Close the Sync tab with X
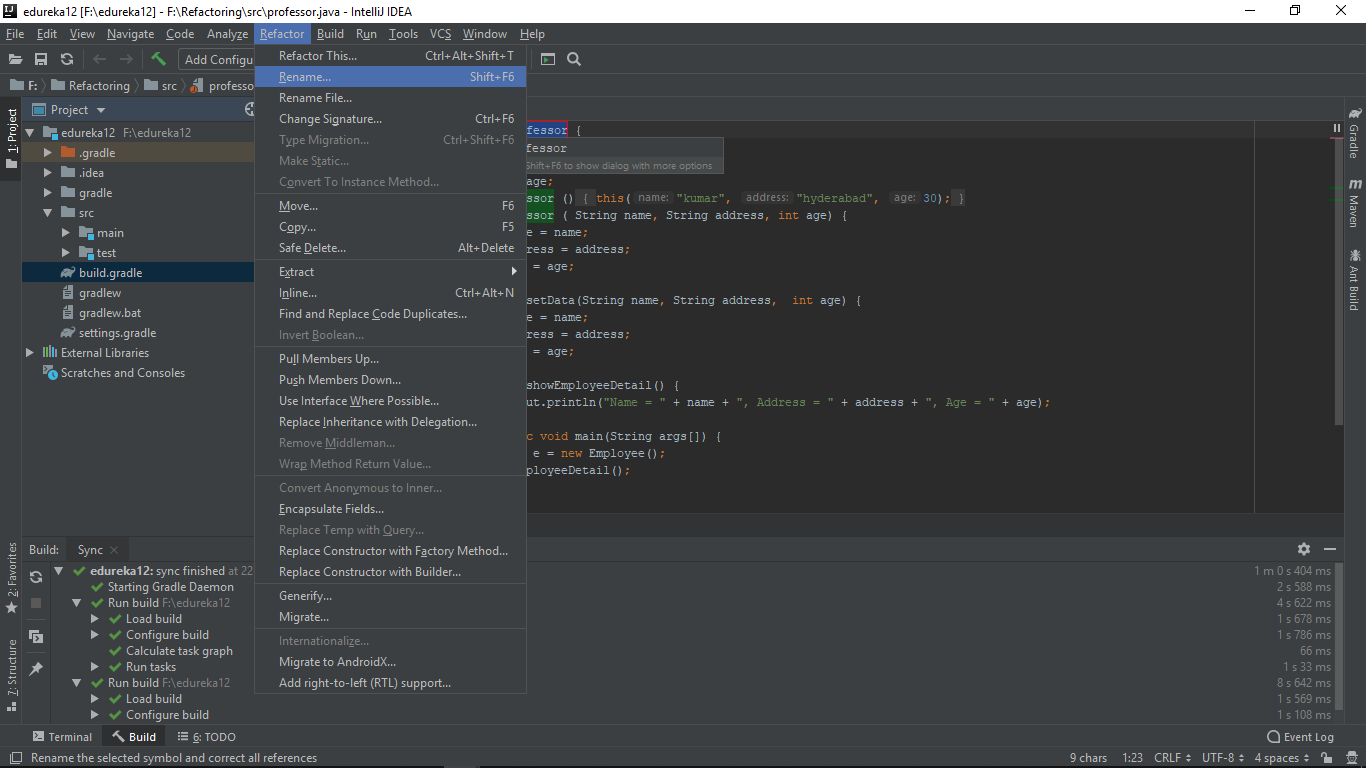The image size is (1366, 768). 114,550
